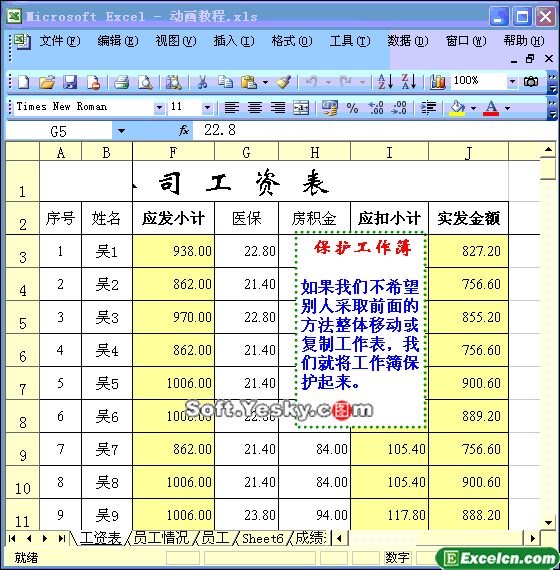Apply percent style

pyautogui.click(x=352, y=108)
